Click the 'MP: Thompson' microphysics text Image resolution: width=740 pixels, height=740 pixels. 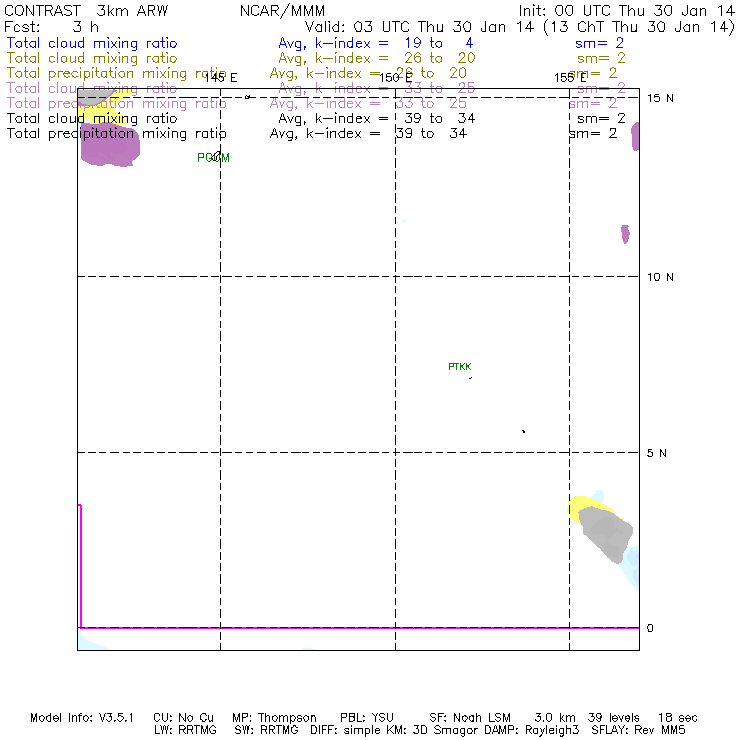pyautogui.click(x=274, y=718)
